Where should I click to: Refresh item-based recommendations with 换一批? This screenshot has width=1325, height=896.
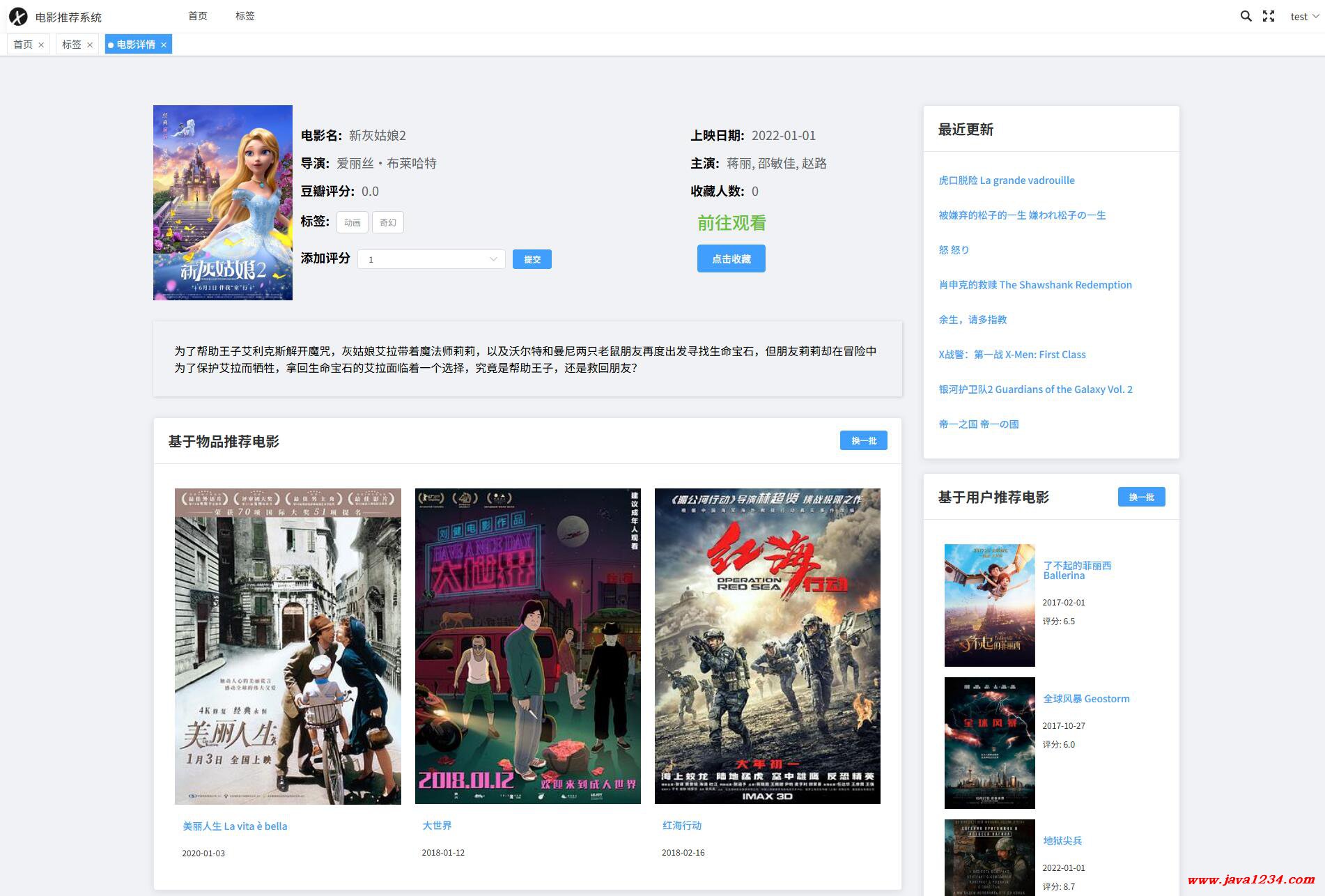click(863, 440)
